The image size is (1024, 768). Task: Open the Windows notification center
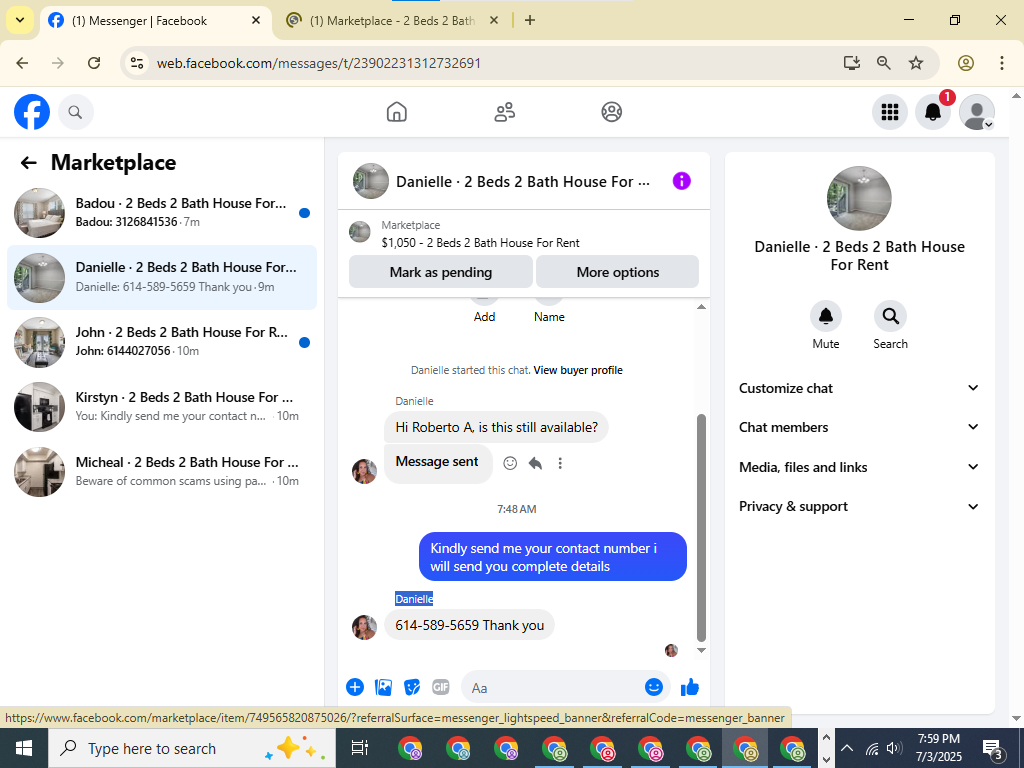(x=993, y=749)
